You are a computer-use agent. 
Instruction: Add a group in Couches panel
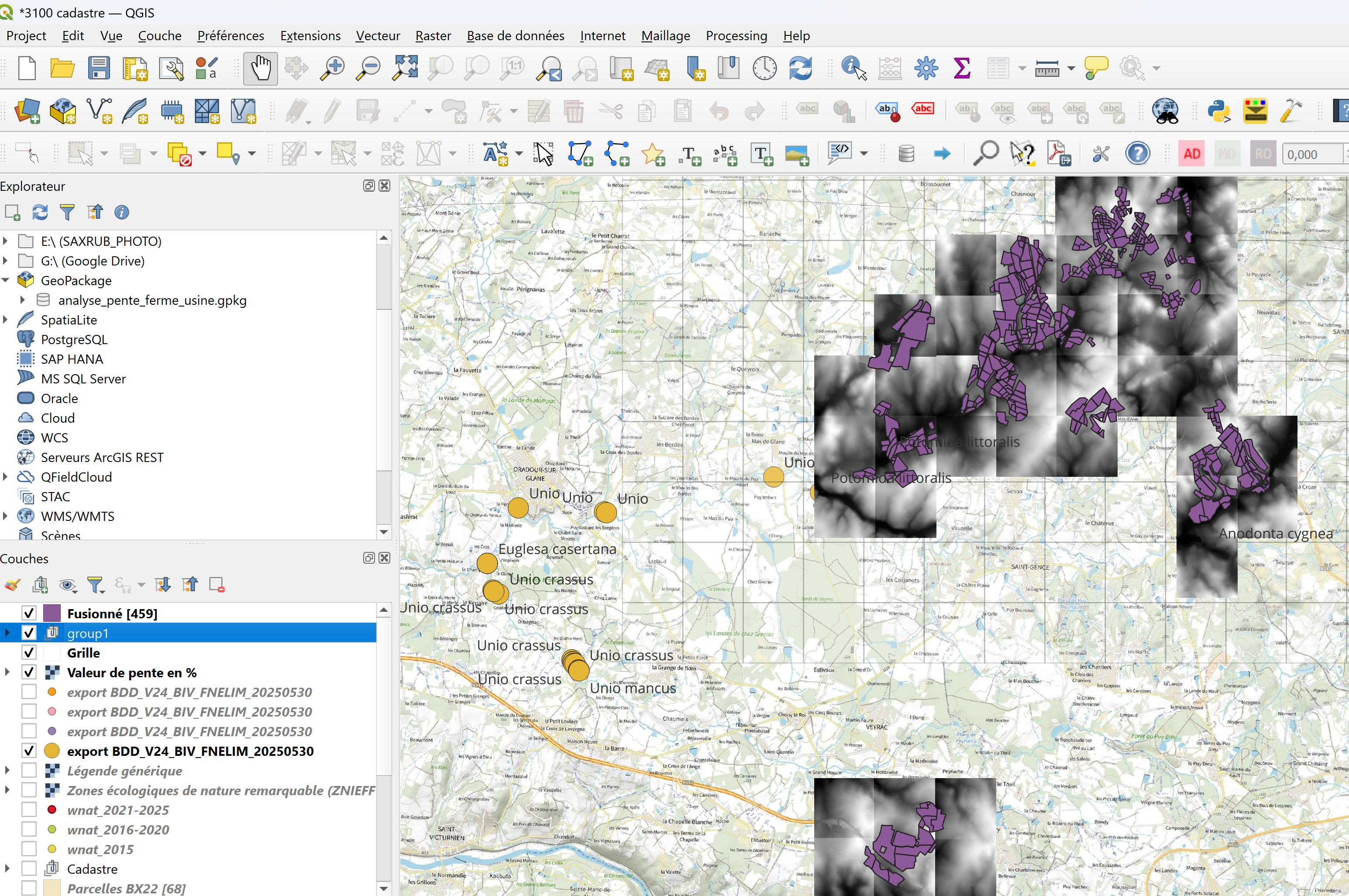40,585
